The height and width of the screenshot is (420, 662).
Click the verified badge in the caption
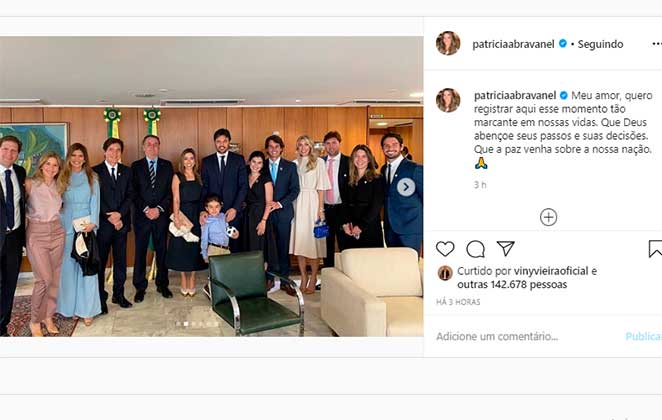(x=563, y=95)
